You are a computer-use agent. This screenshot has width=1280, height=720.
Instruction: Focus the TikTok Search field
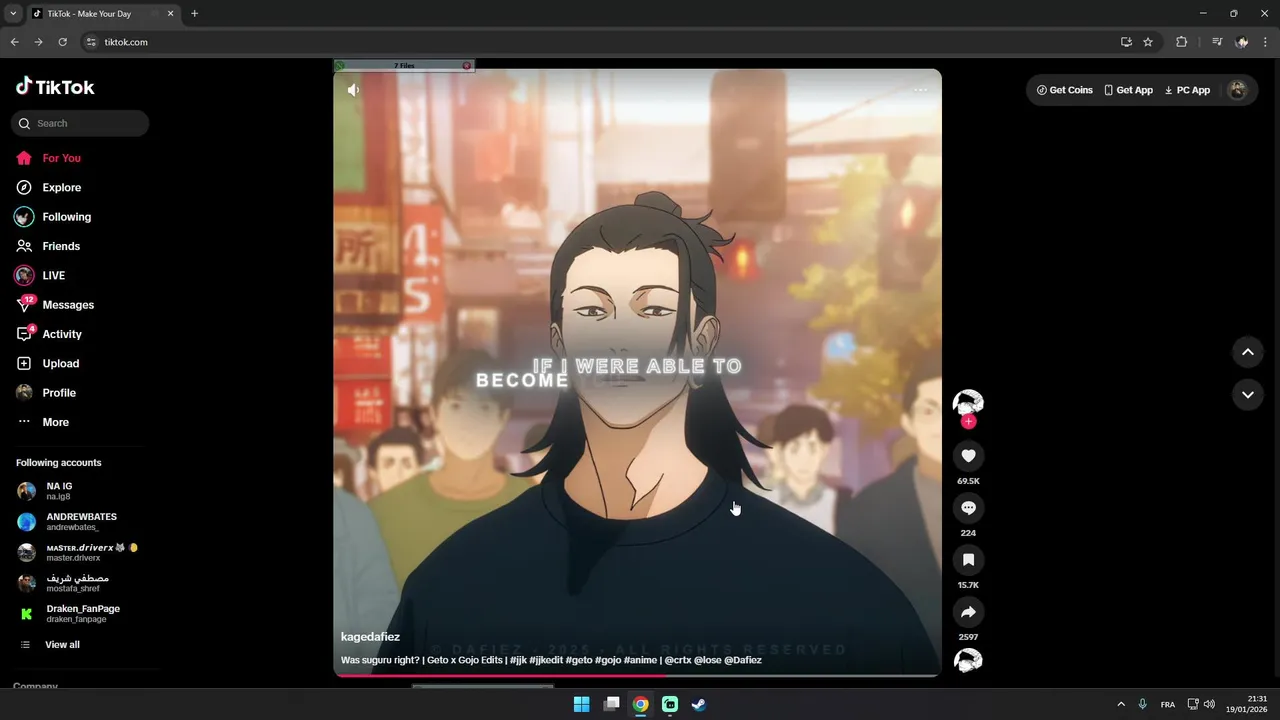(x=80, y=123)
